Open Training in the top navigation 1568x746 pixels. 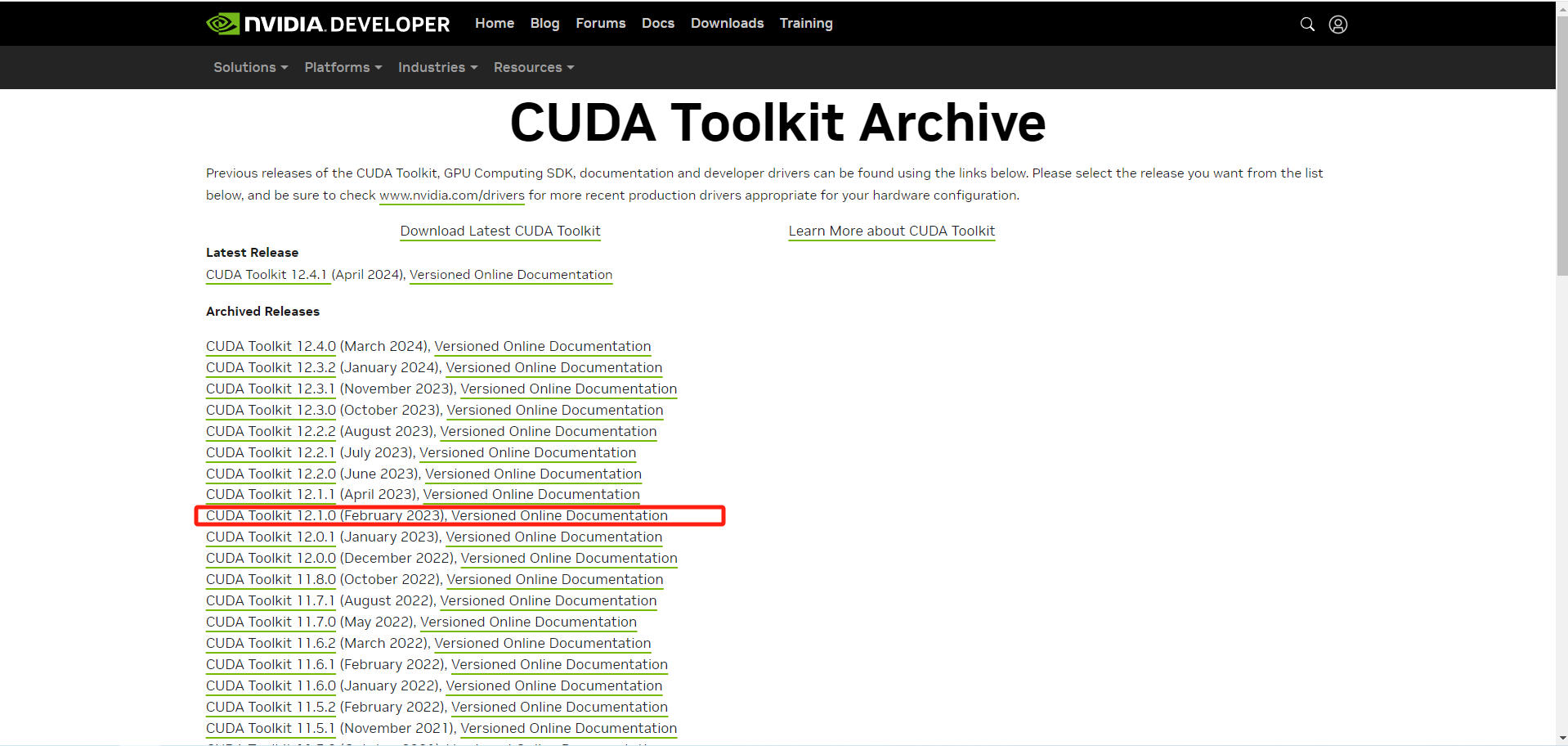point(806,24)
